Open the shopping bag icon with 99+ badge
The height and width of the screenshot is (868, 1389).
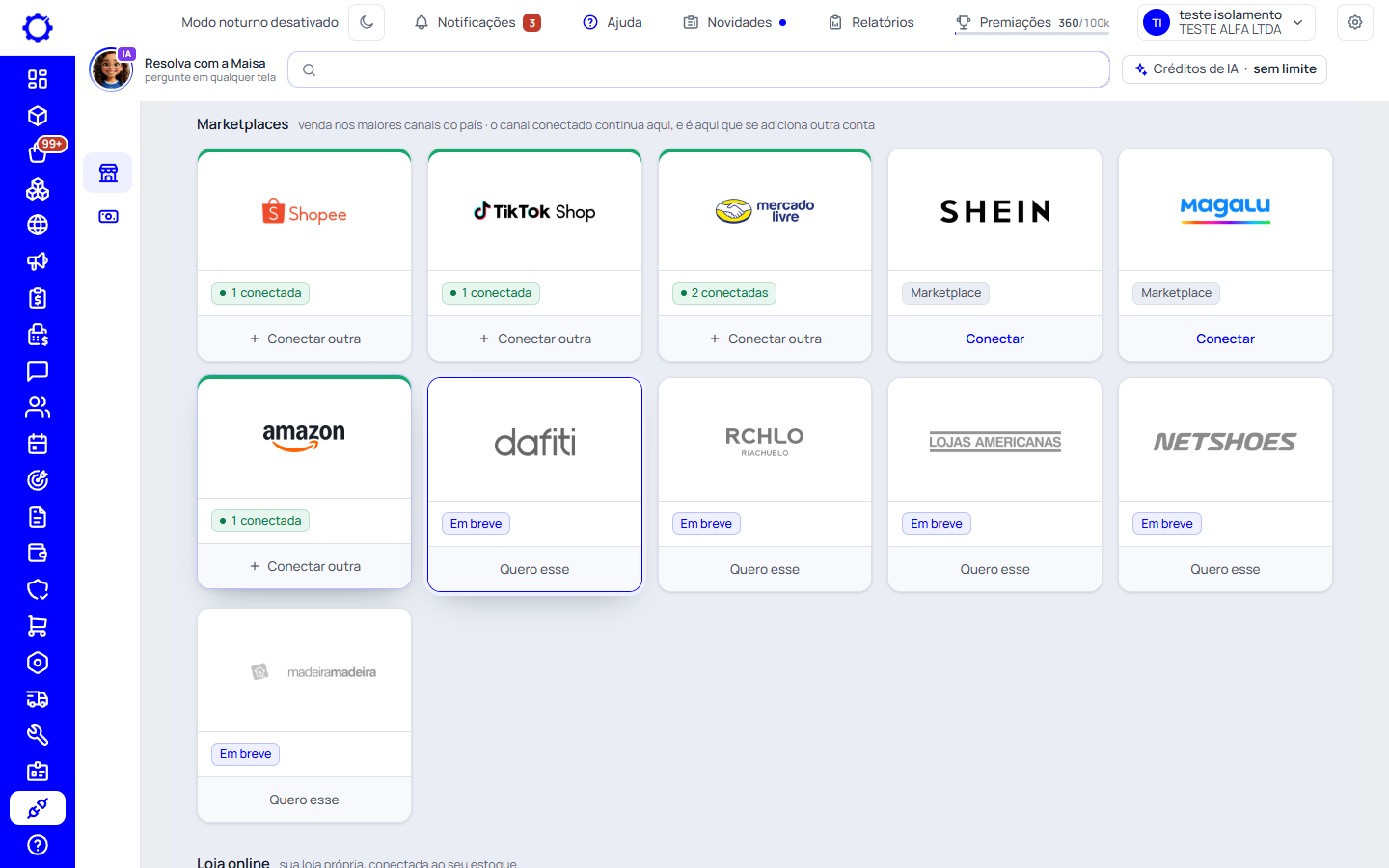click(38, 152)
